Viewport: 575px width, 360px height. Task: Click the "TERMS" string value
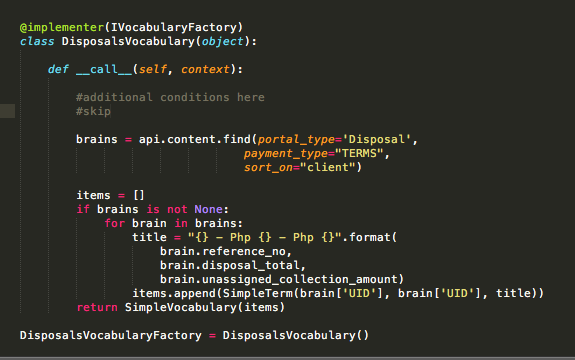(x=359, y=153)
